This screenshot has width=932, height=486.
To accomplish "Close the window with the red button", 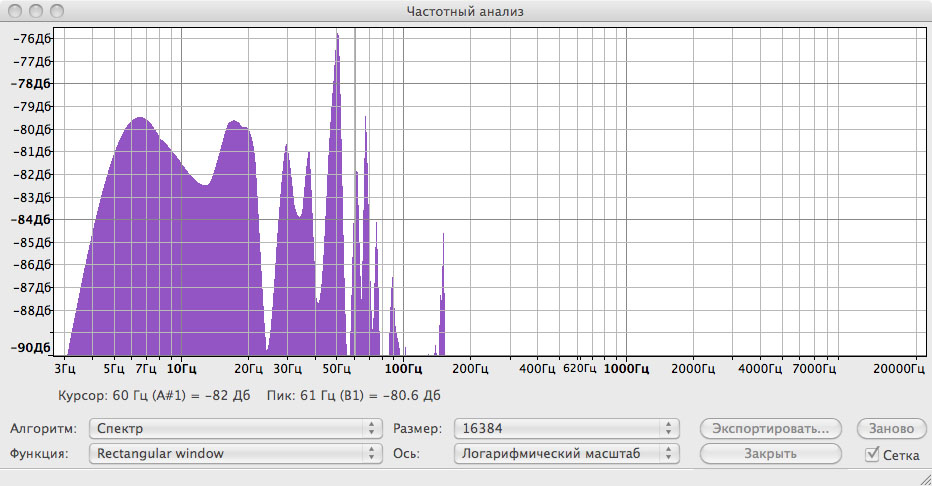I will click(15, 11).
